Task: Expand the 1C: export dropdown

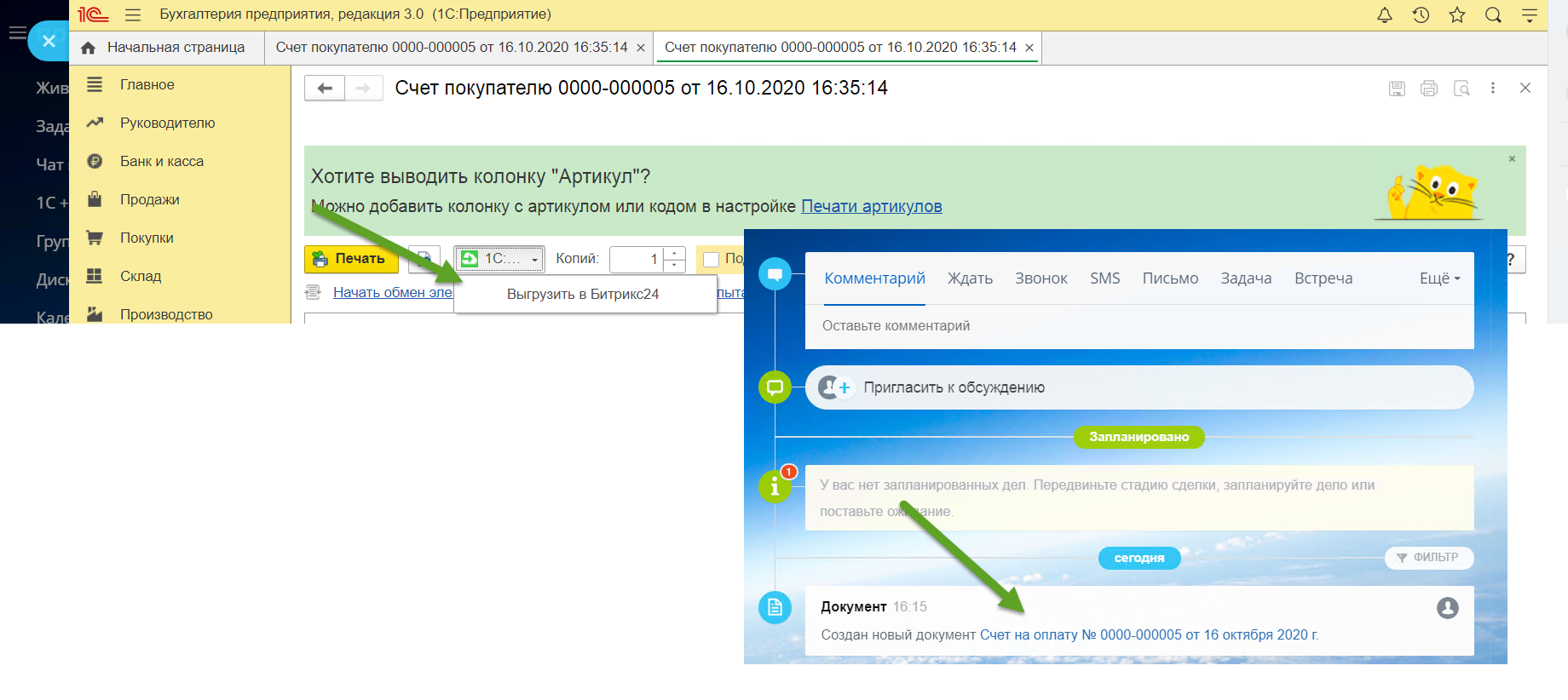Action: (500, 259)
